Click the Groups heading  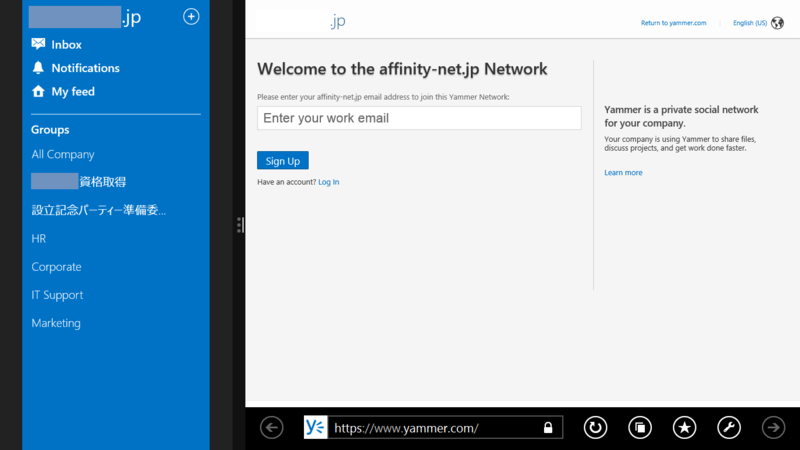50,130
